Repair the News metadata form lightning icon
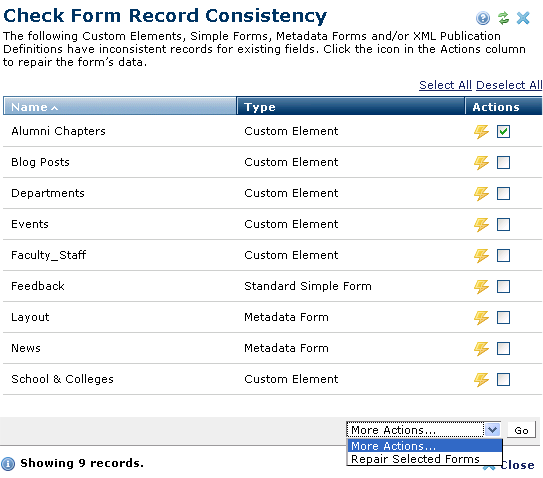Viewport: 543px width, 478px height. tap(481, 348)
